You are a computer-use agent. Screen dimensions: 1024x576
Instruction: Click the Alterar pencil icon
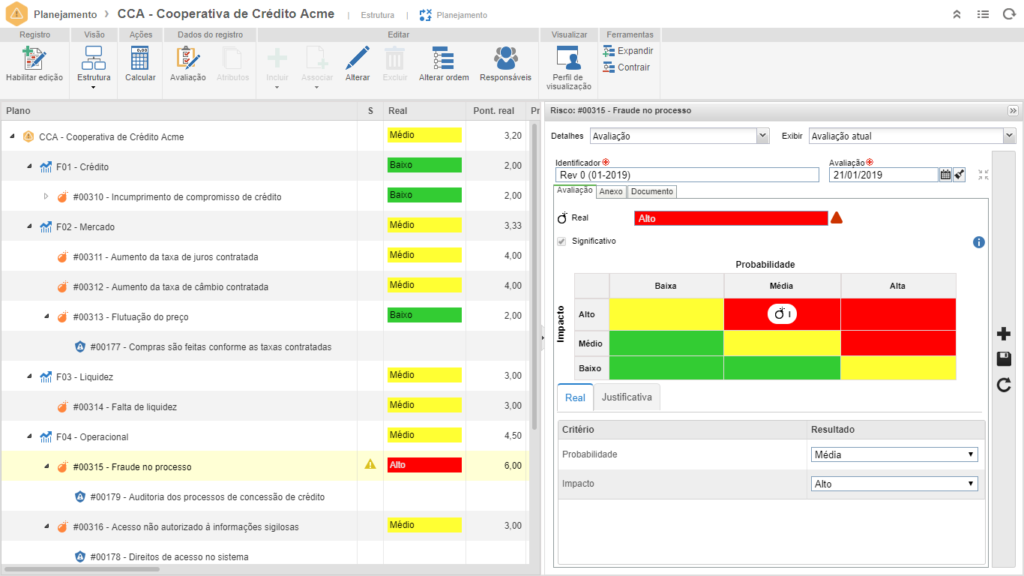click(x=357, y=58)
